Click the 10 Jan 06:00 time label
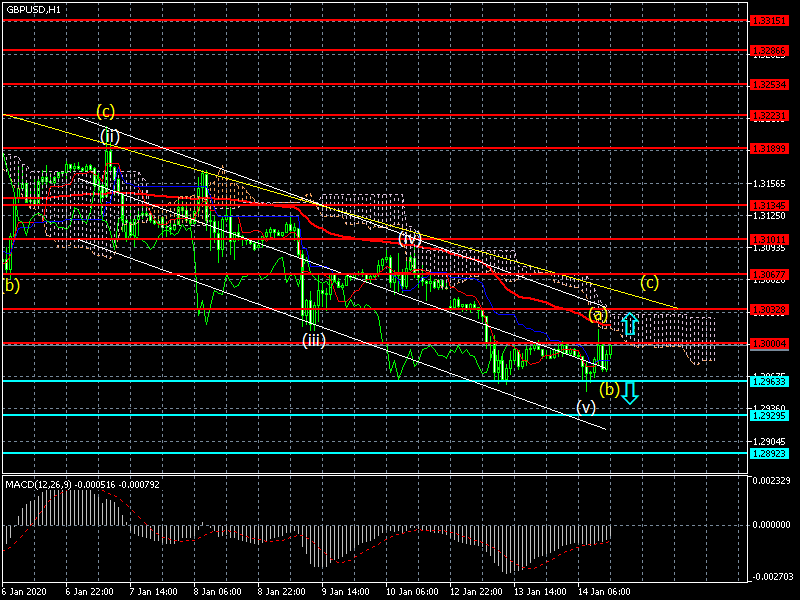 (x=412, y=592)
